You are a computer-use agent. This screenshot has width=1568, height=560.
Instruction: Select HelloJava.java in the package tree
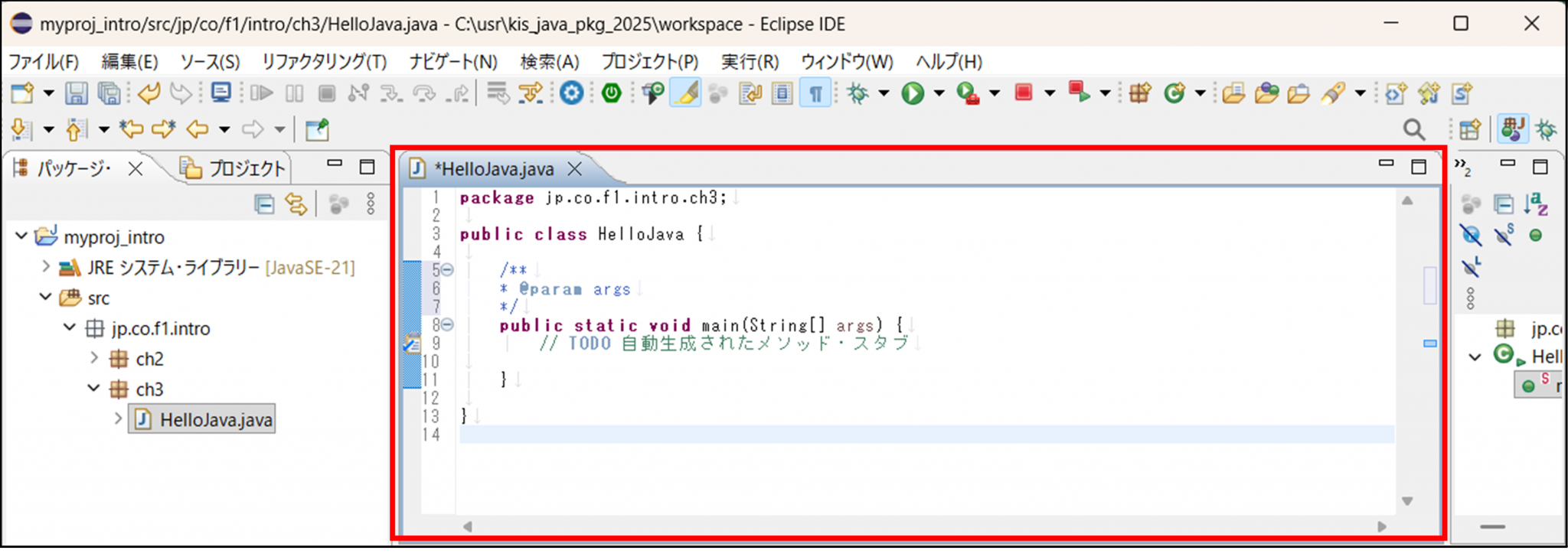coord(215,420)
